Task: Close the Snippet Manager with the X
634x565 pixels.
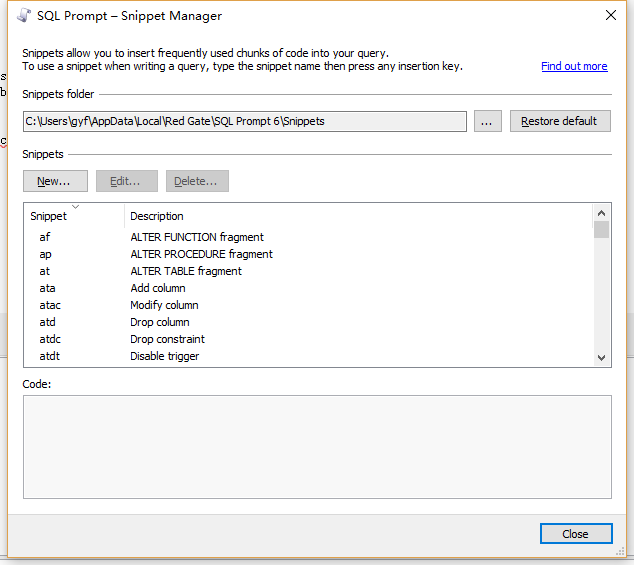Action: pyautogui.click(x=611, y=15)
